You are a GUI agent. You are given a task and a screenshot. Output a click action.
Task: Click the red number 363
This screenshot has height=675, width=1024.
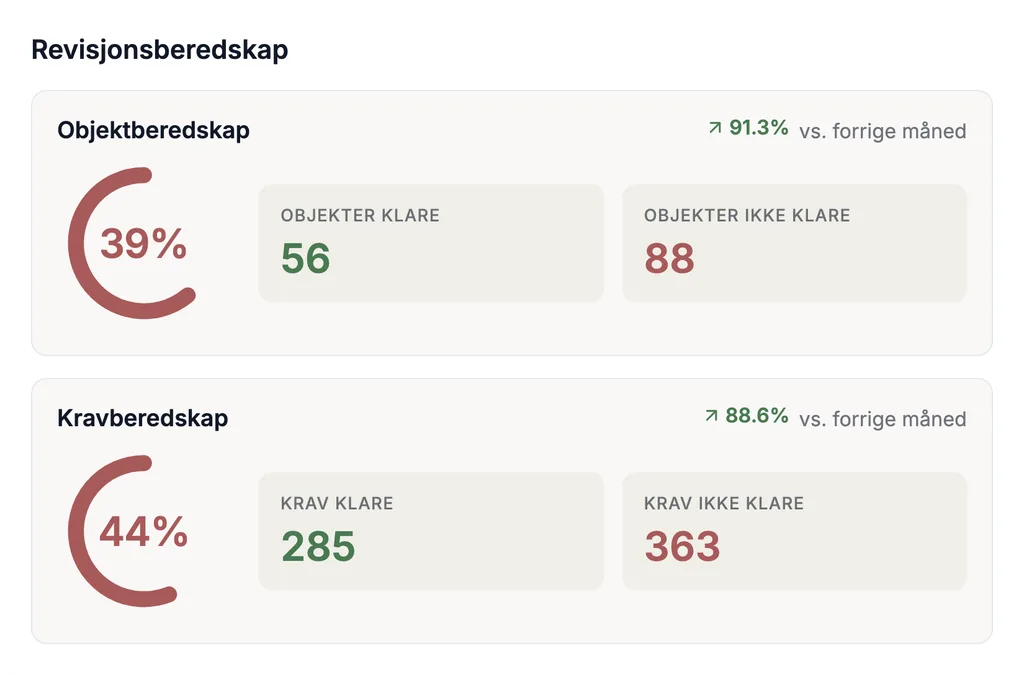pos(682,546)
